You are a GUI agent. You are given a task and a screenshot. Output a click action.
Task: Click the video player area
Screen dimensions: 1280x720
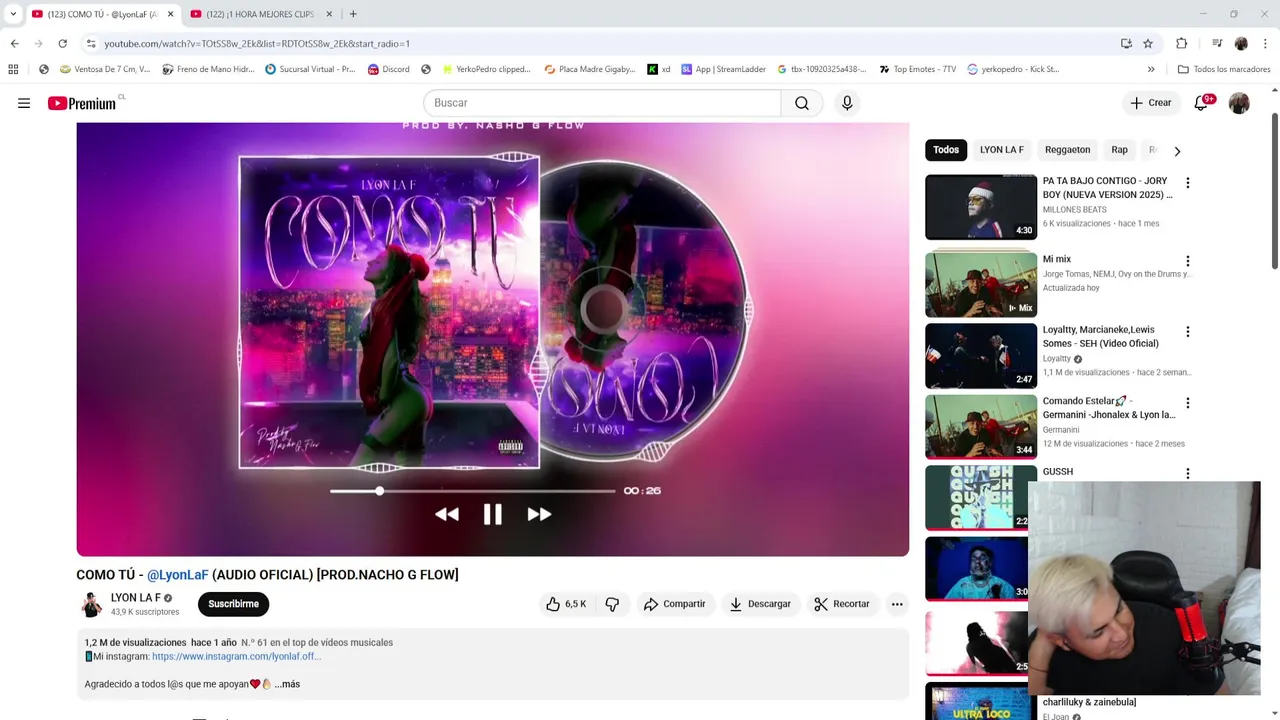(x=493, y=339)
